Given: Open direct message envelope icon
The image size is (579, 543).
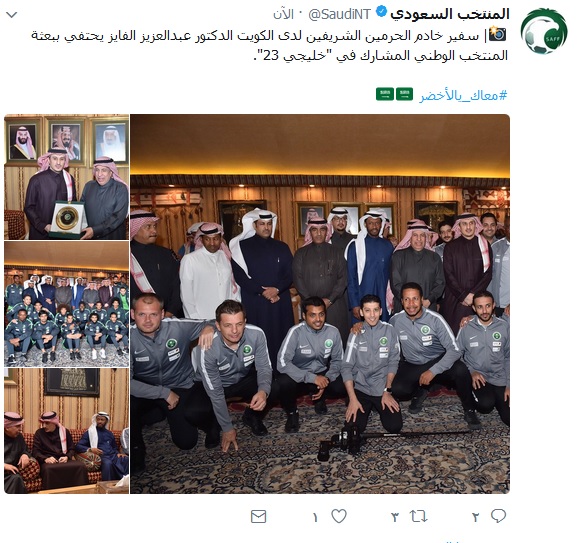Looking at the screenshot, I should [x=258, y=516].
